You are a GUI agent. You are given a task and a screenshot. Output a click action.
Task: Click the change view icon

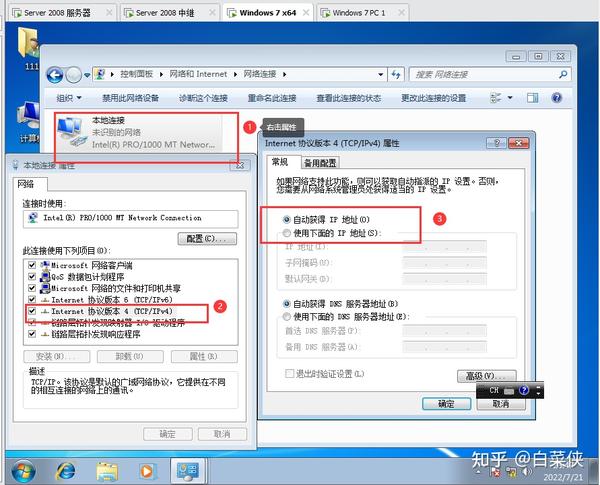496,98
